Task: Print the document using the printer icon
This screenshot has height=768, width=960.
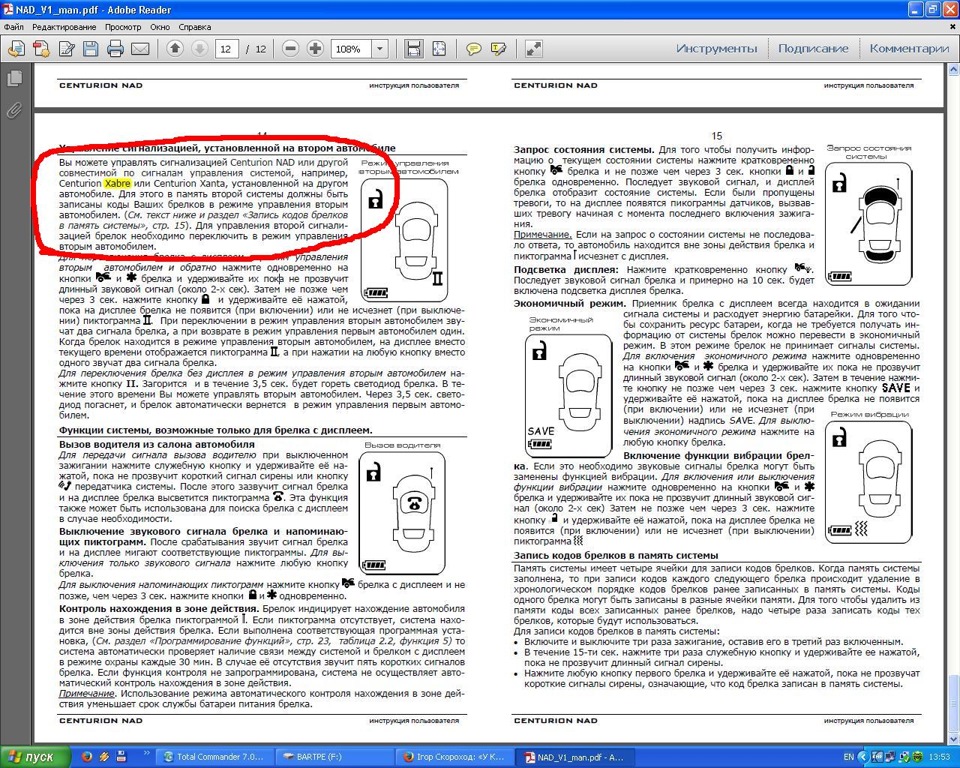Action: tap(115, 48)
